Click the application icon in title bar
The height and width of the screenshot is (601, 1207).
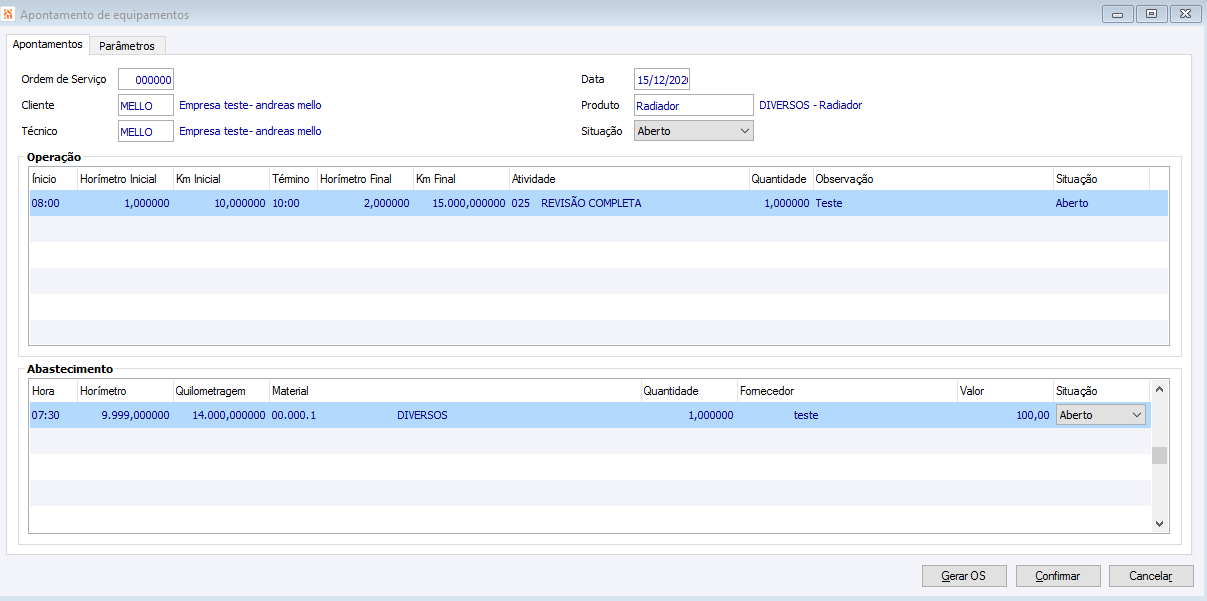tap(9, 14)
